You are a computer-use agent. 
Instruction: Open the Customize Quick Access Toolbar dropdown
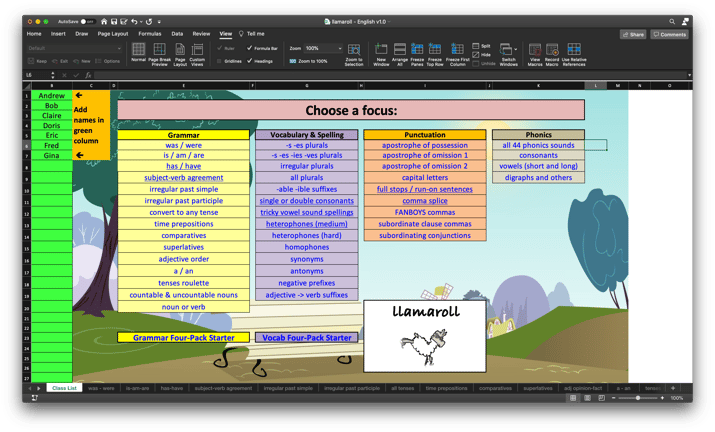pyautogui.click(x=159, y=21)
